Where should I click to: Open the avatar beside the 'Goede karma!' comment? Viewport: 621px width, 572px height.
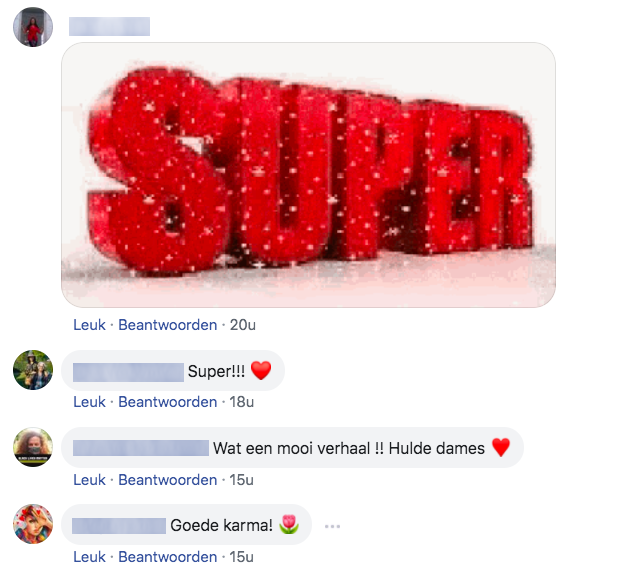pyautogui.click(x=33, y=524)
